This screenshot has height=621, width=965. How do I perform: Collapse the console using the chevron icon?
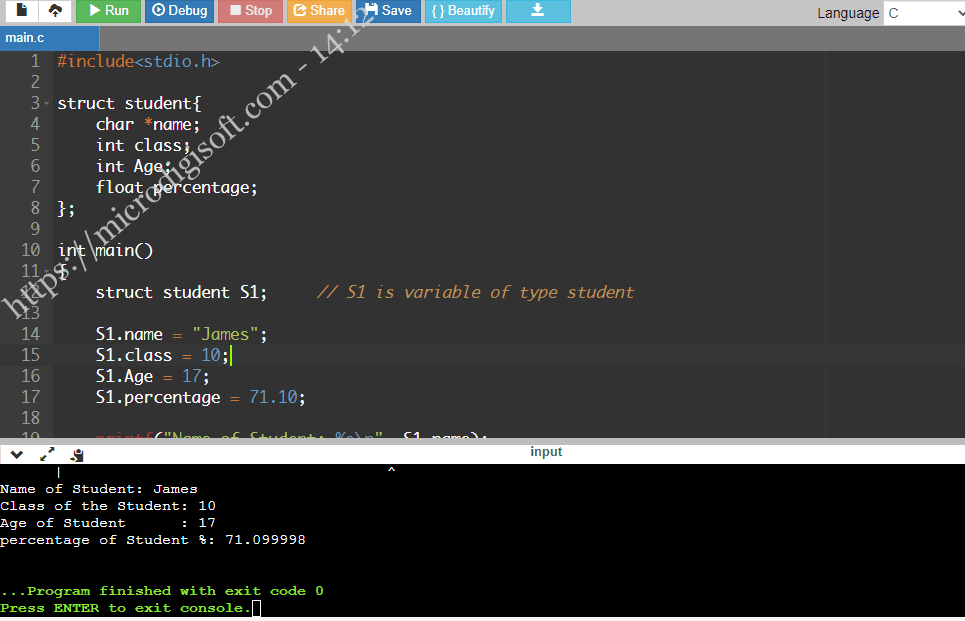tap(16, 454)
